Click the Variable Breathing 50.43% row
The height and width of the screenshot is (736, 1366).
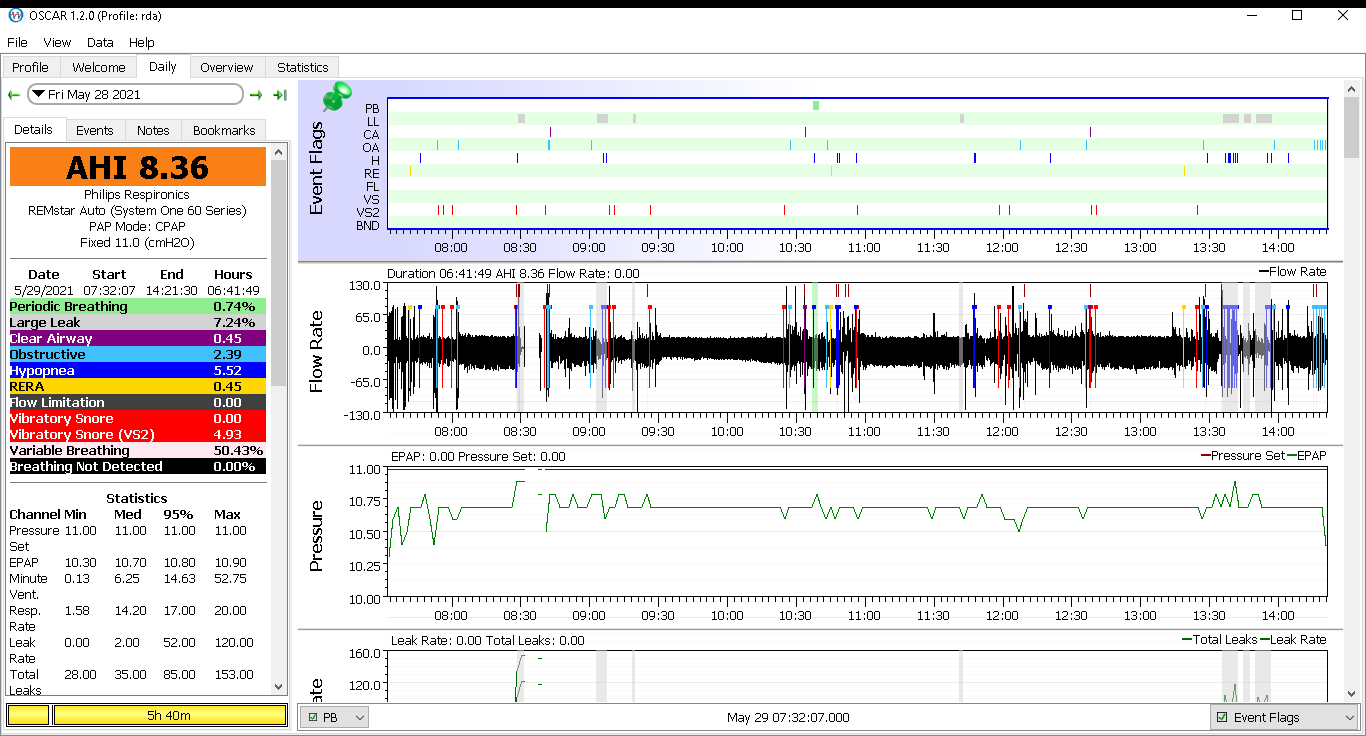[138, 450]
